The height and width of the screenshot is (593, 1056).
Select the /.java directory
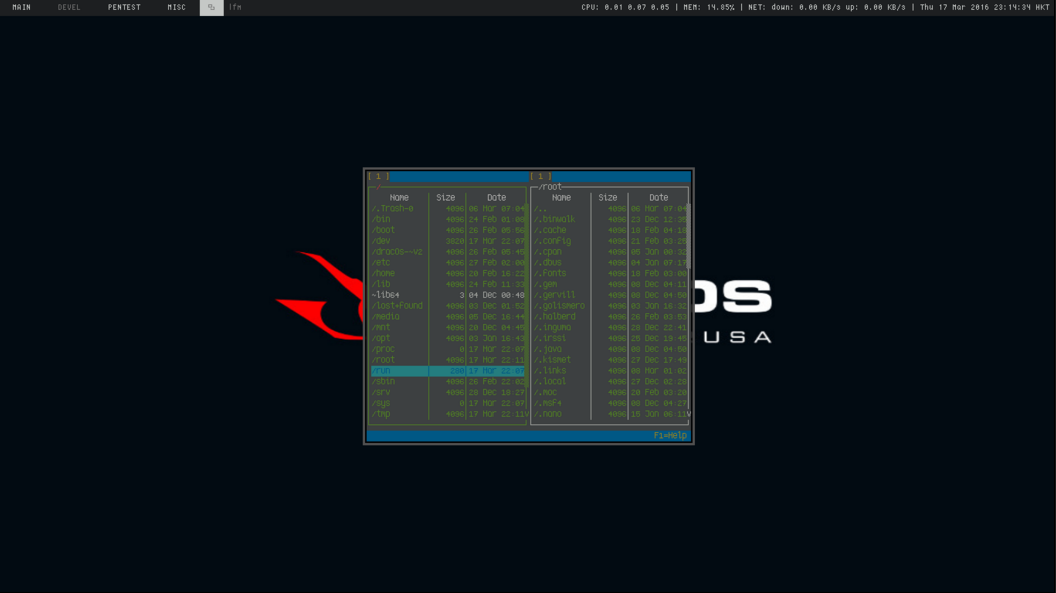tap(610, 349)
